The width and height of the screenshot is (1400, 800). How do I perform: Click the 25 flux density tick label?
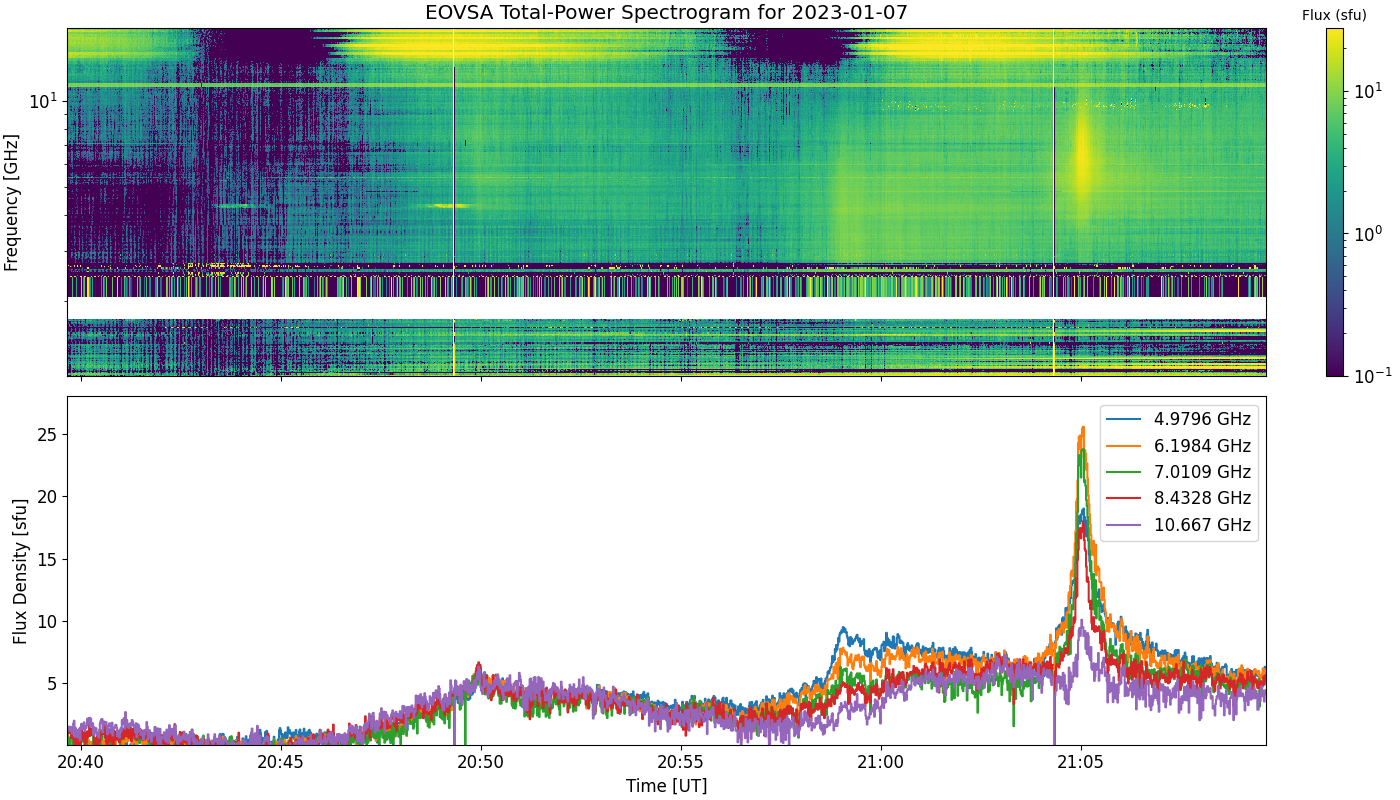[46, 435]
